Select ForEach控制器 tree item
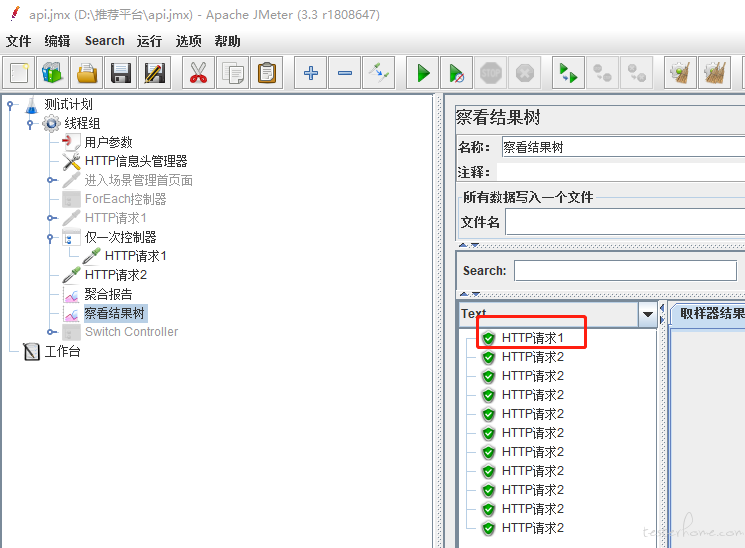 (x=125, y=199)
